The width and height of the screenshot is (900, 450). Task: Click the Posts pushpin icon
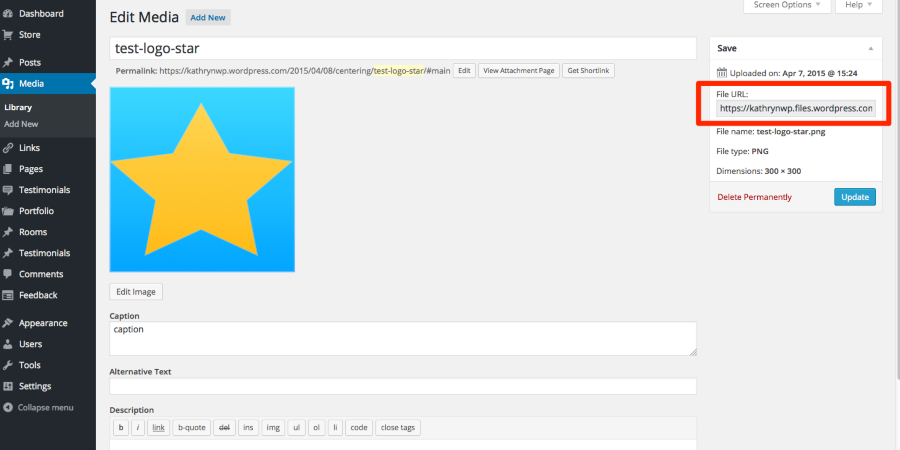pyautogui.click(x=7, y=63)
